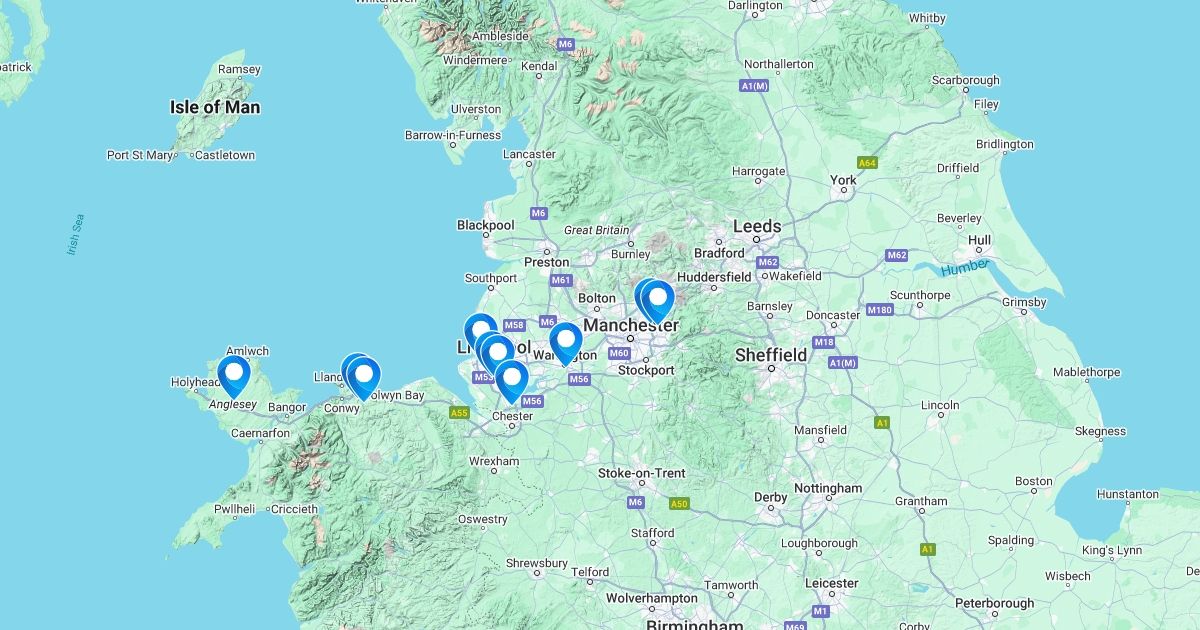
Task: Click the Leeds city label
Action: point(757,227)
